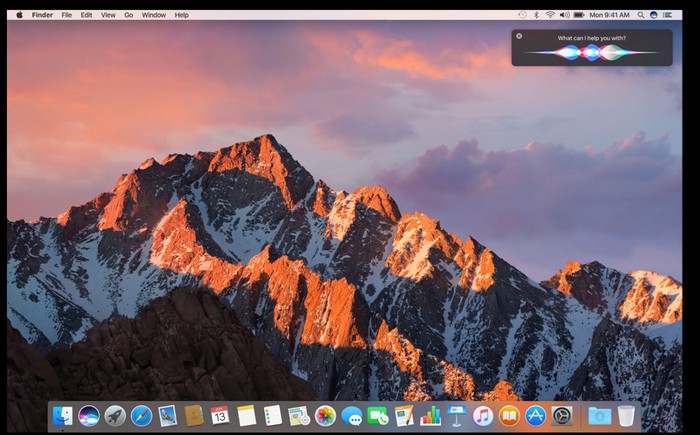Click Siri icon in the menu bar

pos(654,15)
